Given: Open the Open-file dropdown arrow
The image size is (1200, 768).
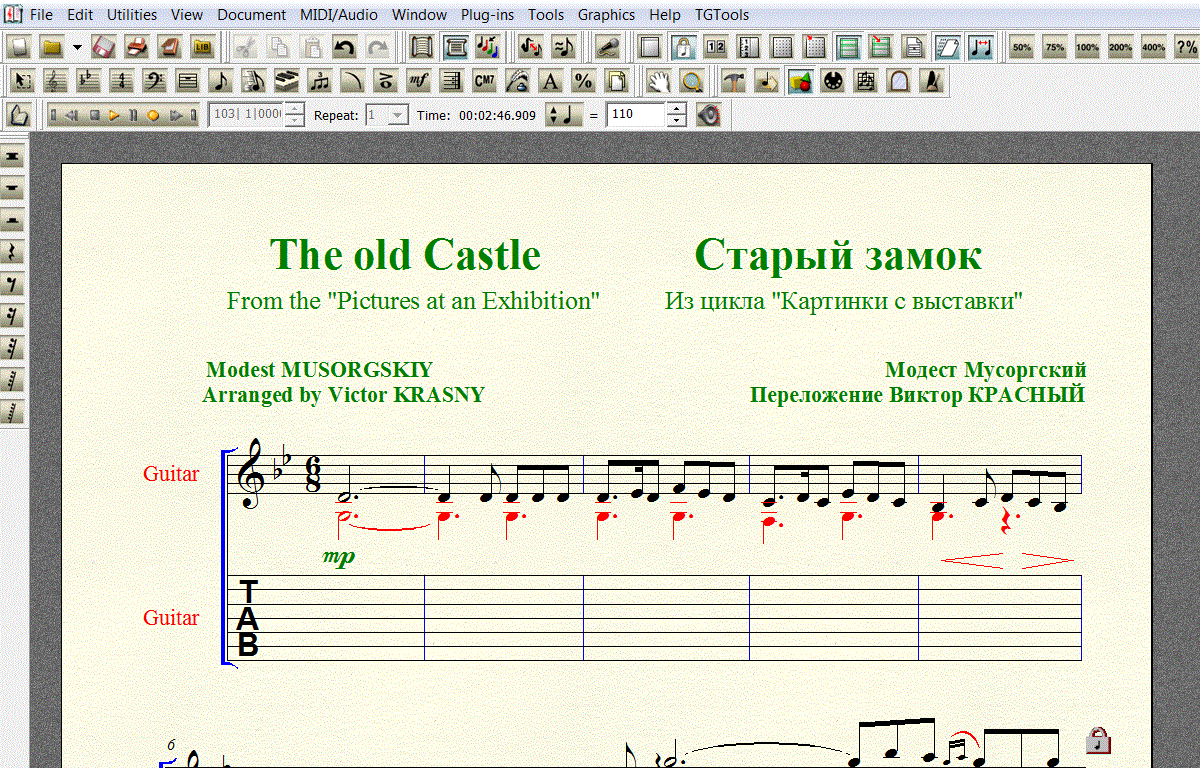Looking at the screenshot, I should (x=76, y=47).
